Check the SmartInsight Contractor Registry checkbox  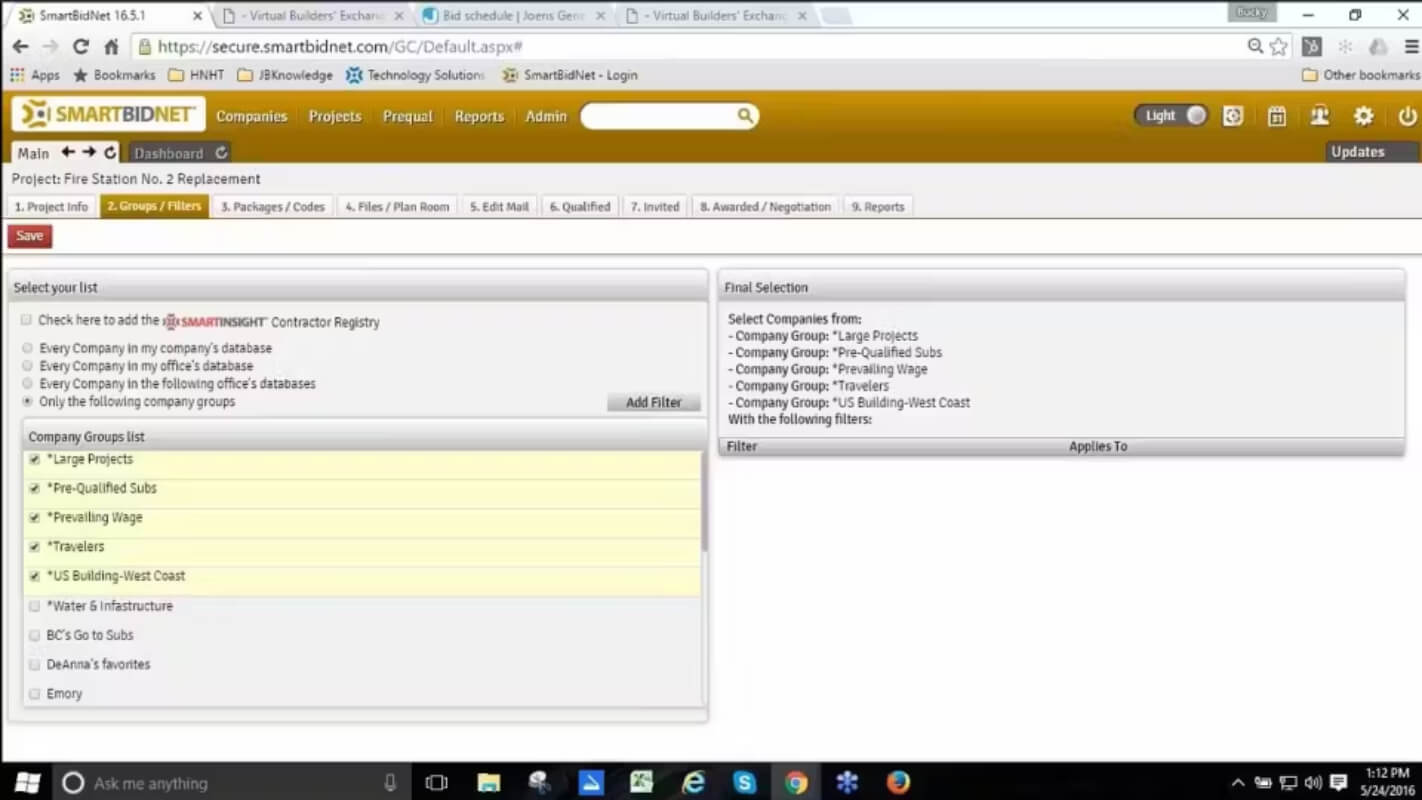tap(26, 320)
